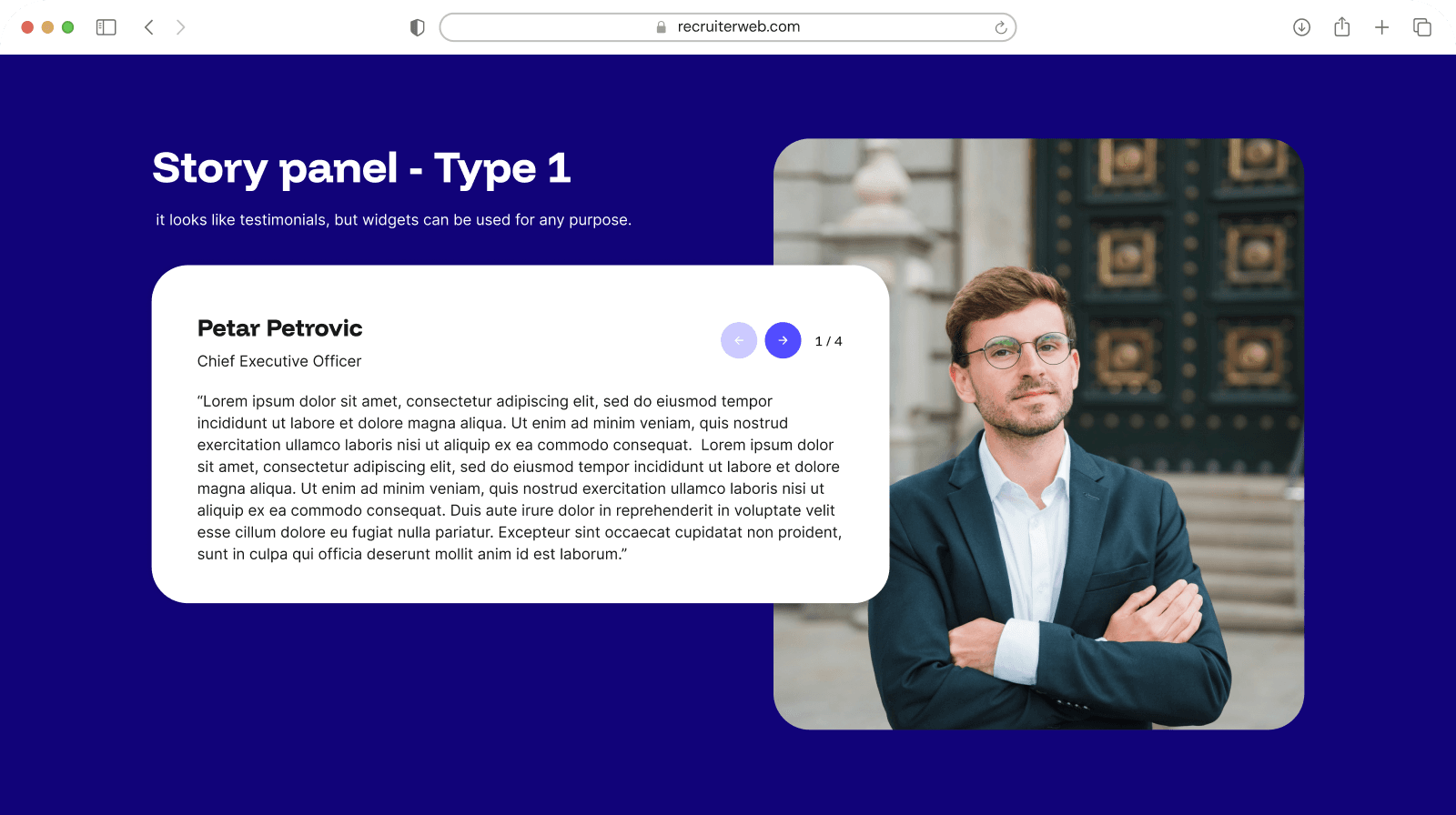Open the share menu

coord(1341,27)
